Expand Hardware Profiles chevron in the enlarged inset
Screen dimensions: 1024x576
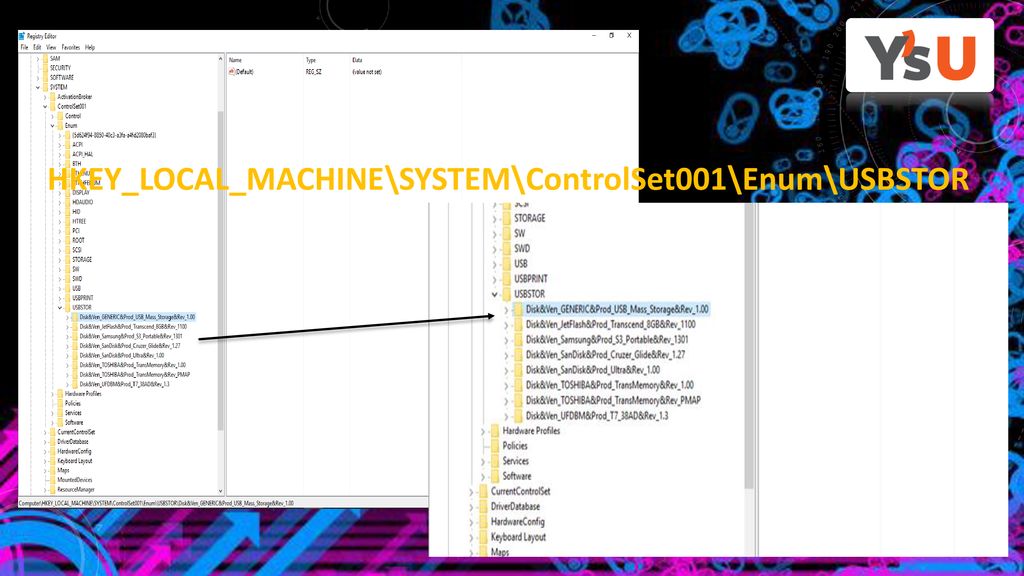(x=483, y=432)
